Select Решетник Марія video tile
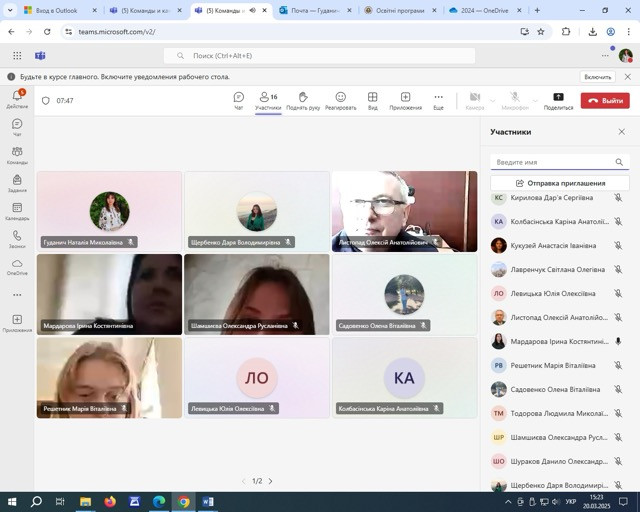This screenshot has height=512, width=640. coord(109,377)
